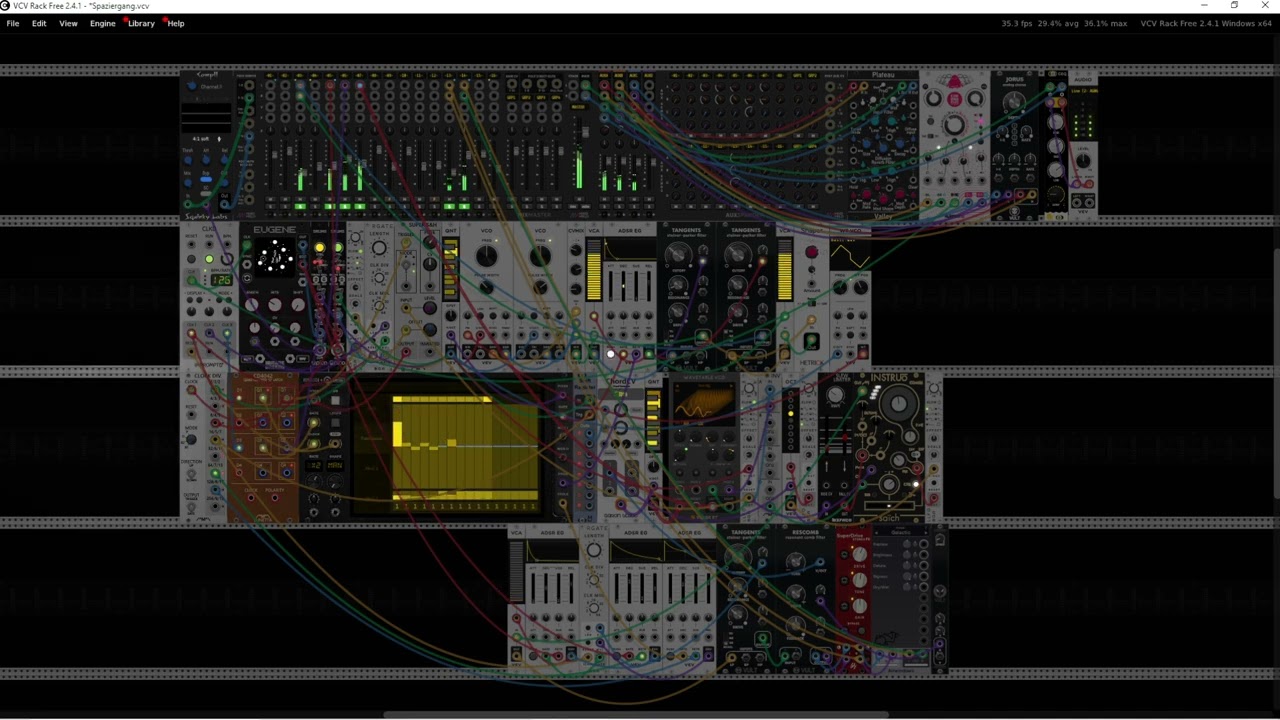The height and width of the screenshot is (720, 1280).
Task: Click the LENGTH knob on Eugene module
Action: pyautogui.click(x=252, y=305)
